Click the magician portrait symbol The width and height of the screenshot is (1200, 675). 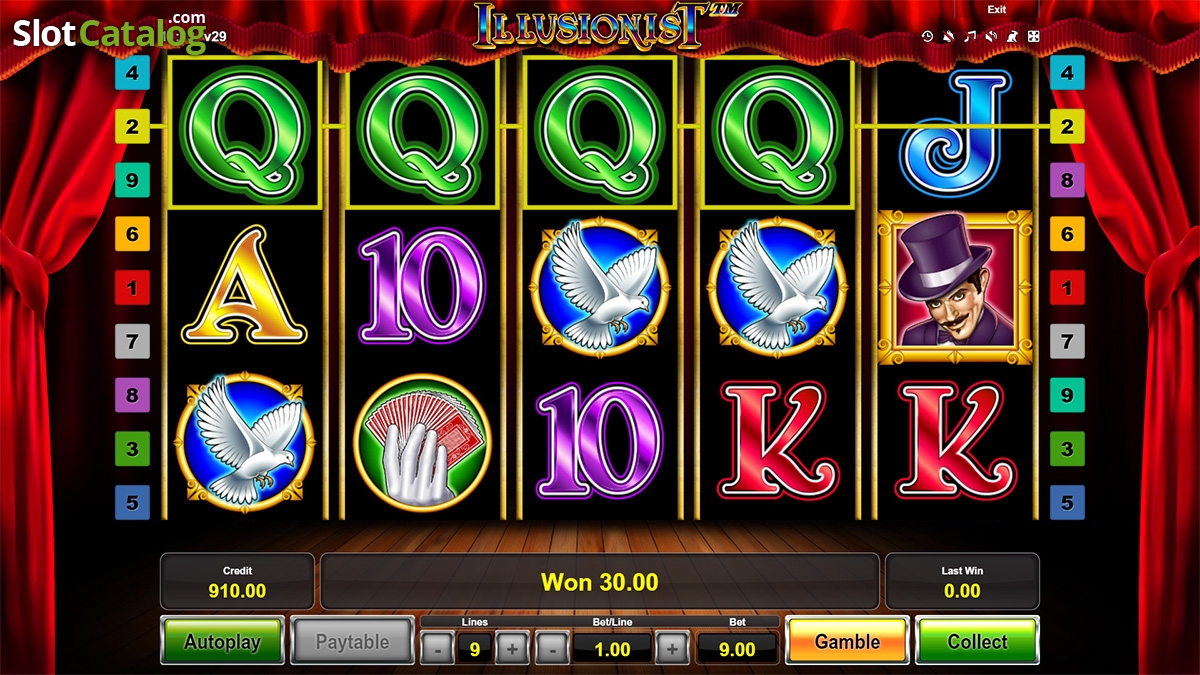click(x=955, y=287)
